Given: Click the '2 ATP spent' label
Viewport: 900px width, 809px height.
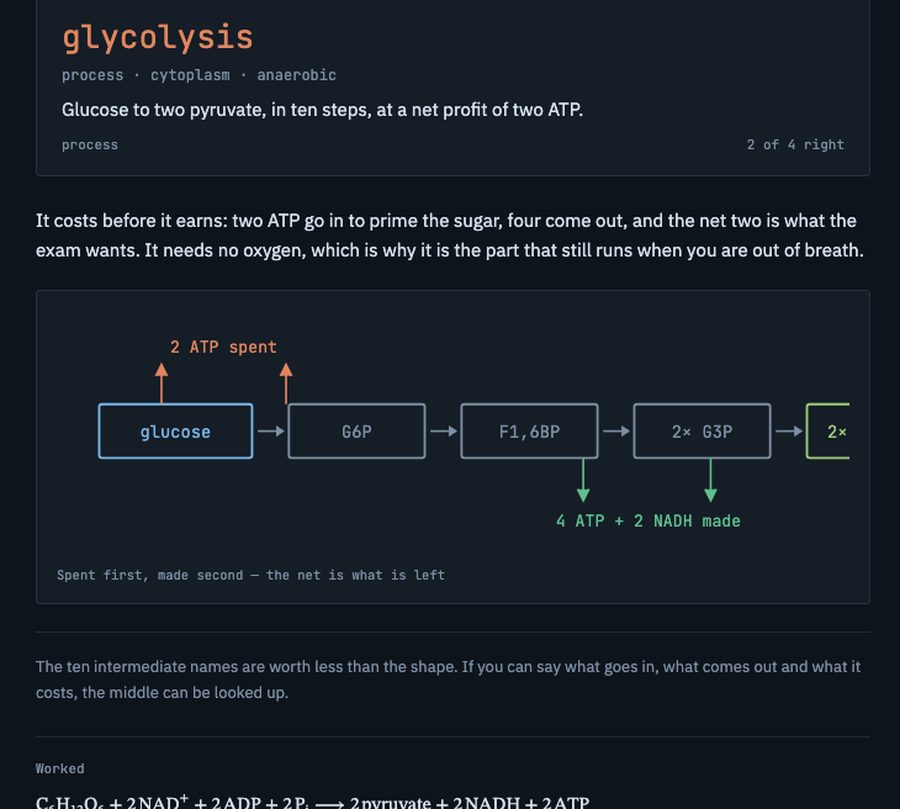Looking at the screenshot, I should [223, 347].
